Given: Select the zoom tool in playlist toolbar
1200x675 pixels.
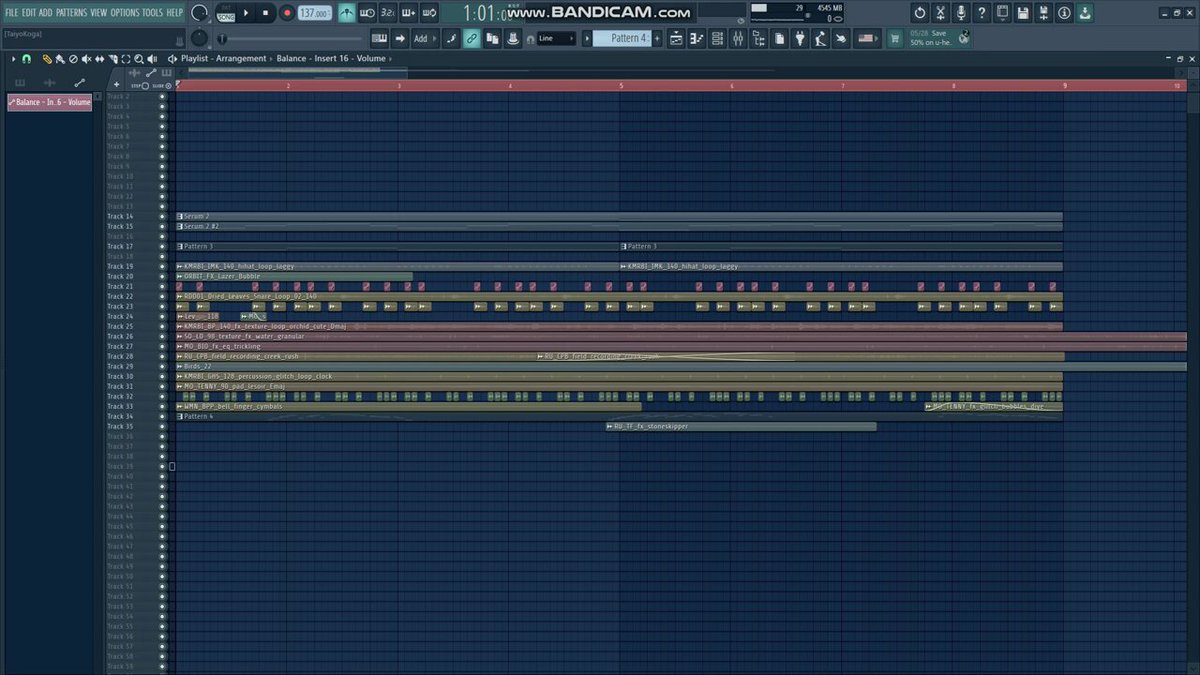Looking at the screenshot, I should (x=139, y=59).
